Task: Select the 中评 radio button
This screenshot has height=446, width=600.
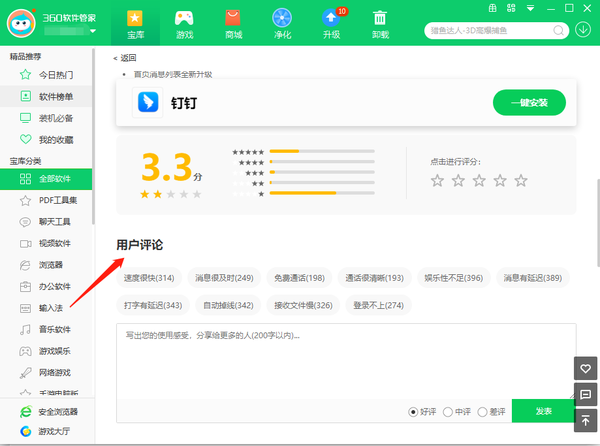Action: pos(447,412)
